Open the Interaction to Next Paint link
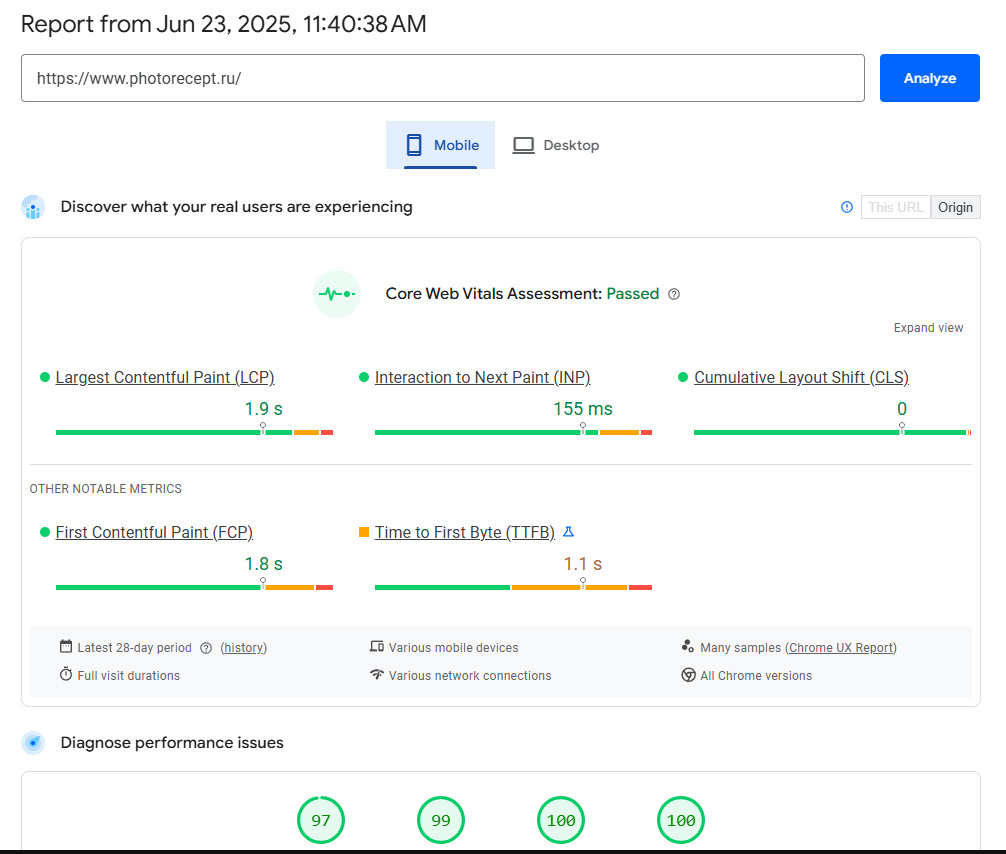The width and height of the screenshot is (1006, 854). coord(482,377)
